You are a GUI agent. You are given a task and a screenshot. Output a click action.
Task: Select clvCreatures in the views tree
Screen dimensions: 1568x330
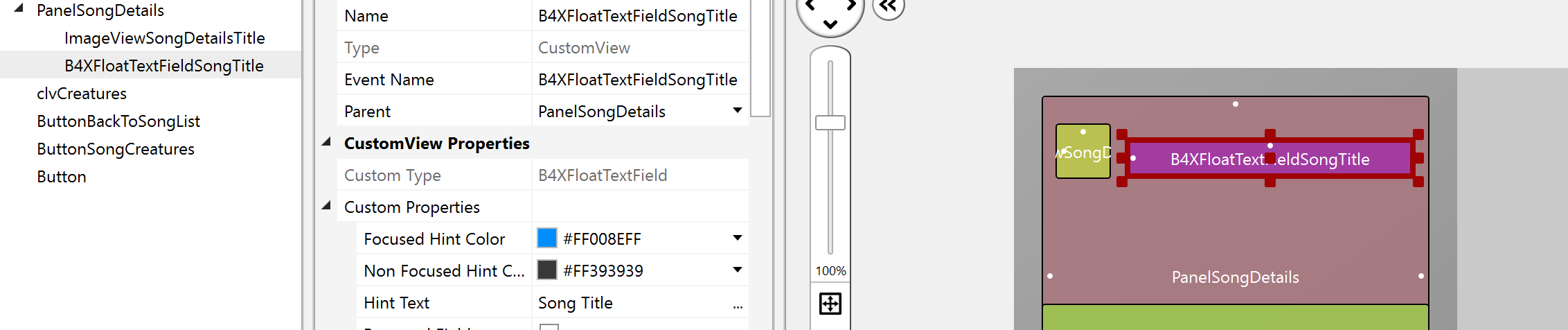[x=82, y=94]
